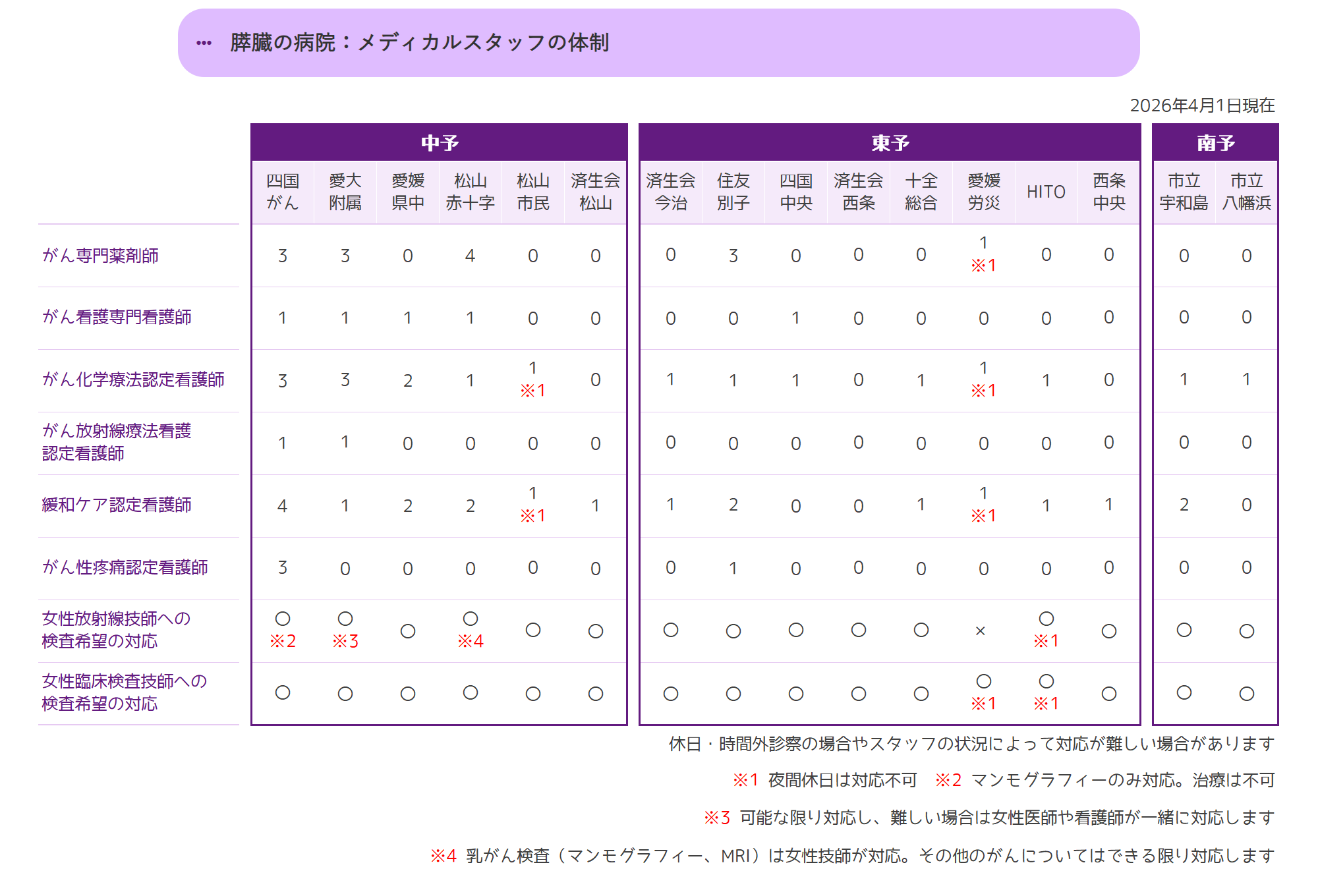Click the 松山赤十字 column header
Viewport: 1318px width, 896px height.
click(x=471, y=192)
